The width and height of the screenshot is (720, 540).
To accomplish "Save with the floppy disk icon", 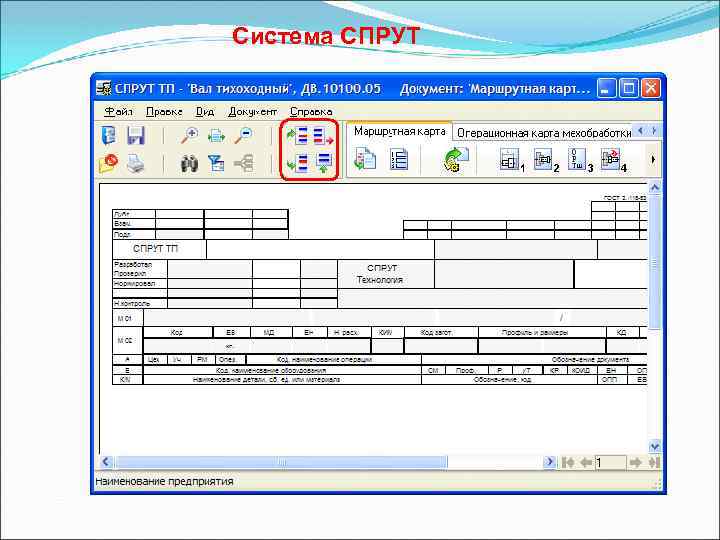I will pos(136,135).
